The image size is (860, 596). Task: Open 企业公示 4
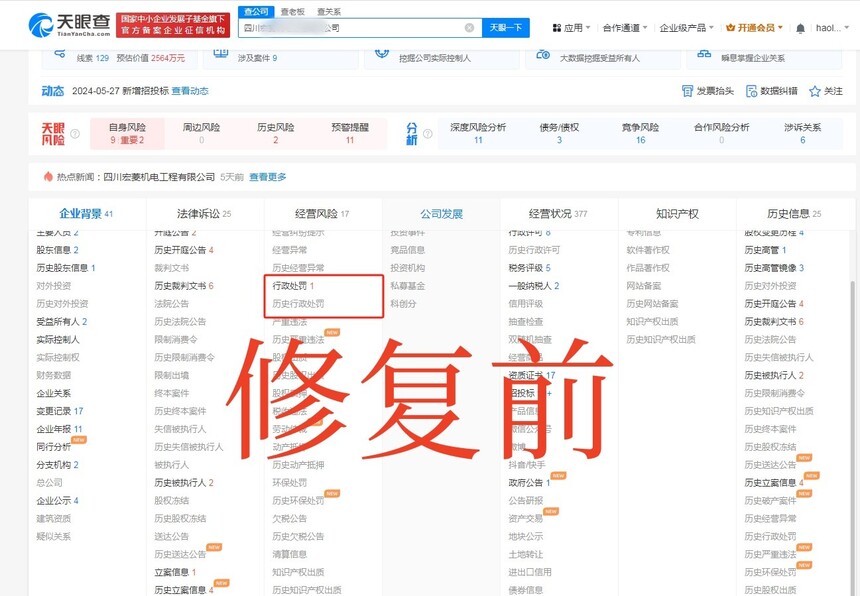[58, 501]
